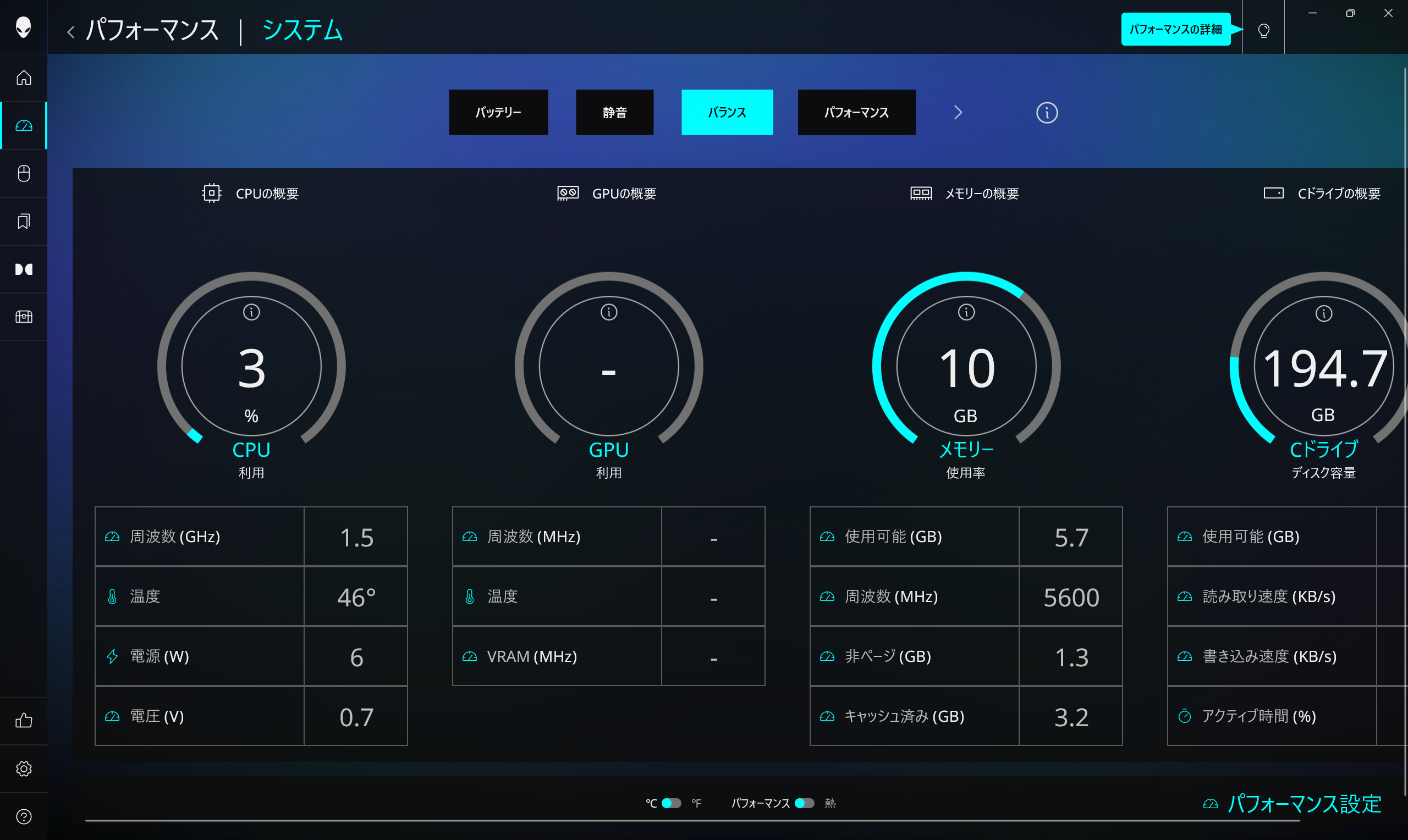This screenshot has width=1408, height=840.
Task: Click the パフォーマンスの詳細 button
Action: pos(1175,30)
